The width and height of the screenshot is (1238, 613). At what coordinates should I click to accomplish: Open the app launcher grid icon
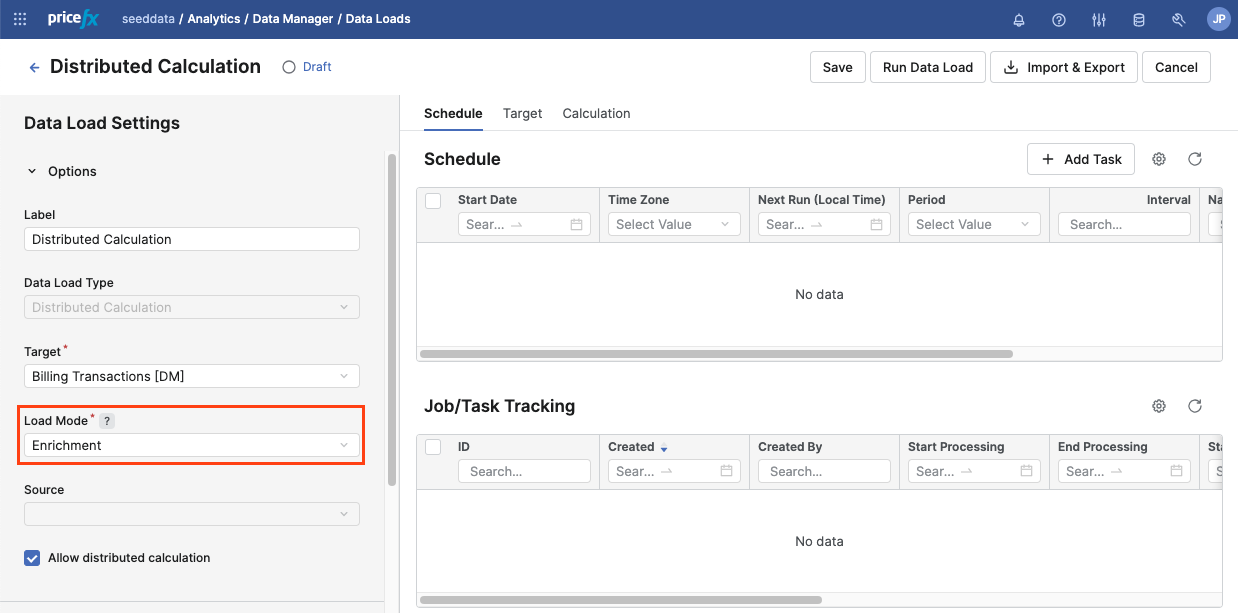(20, 19)
